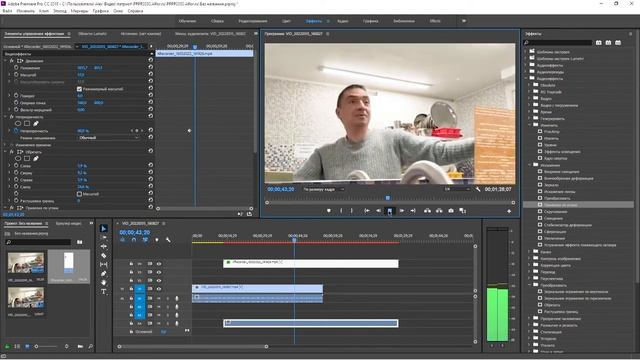Add a marker in Program monitor
This screenshot has width=640, height=360.
[x=329, y=211]
